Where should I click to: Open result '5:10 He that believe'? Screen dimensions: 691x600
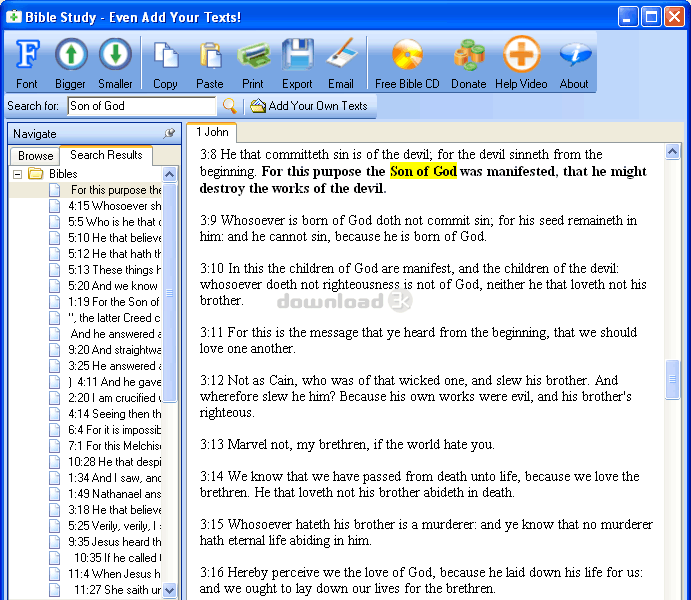[x=115, y=238]
